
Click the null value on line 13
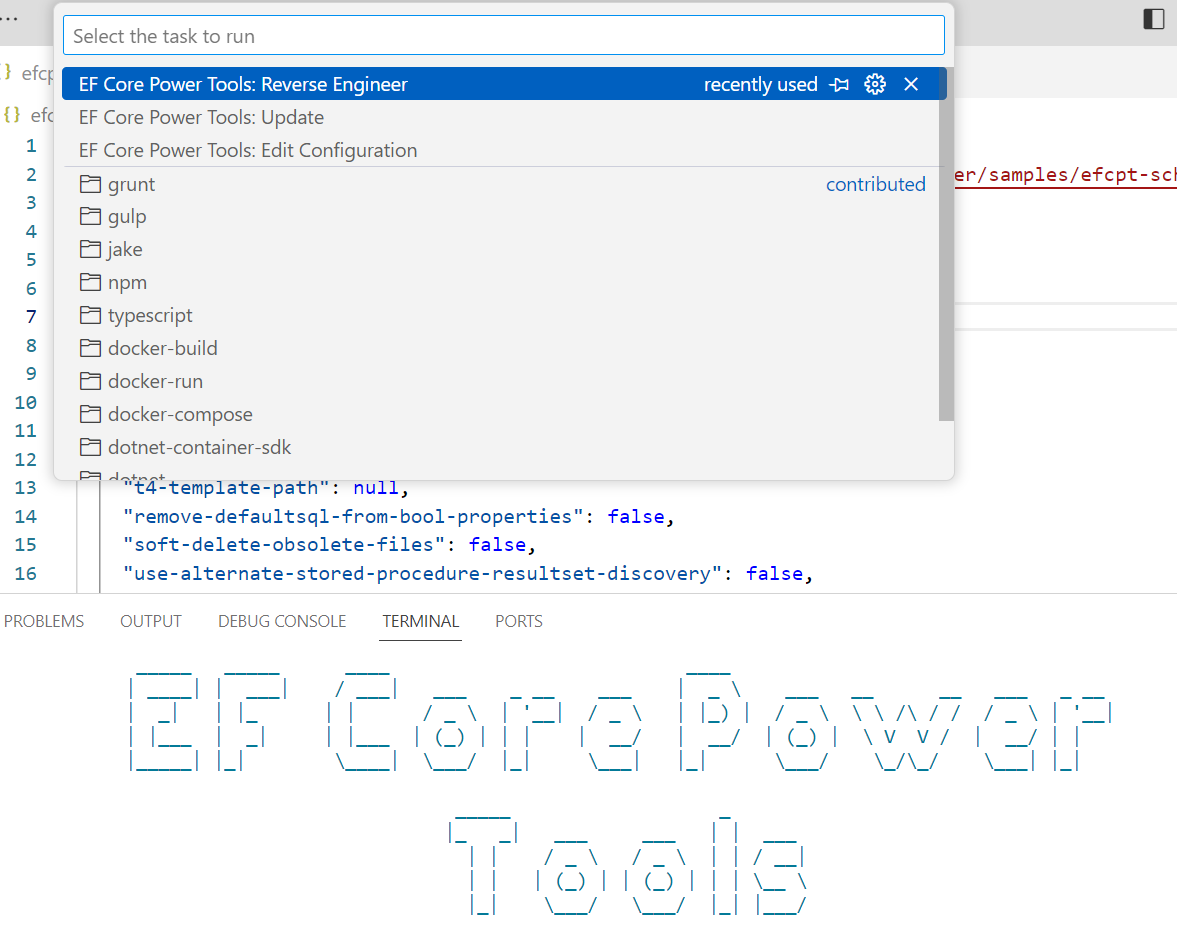pos(376,488)
